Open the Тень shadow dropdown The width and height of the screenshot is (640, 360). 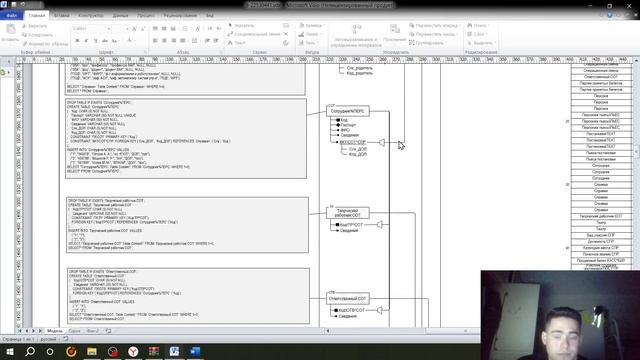pyautogui.click(x=309, y=43)
